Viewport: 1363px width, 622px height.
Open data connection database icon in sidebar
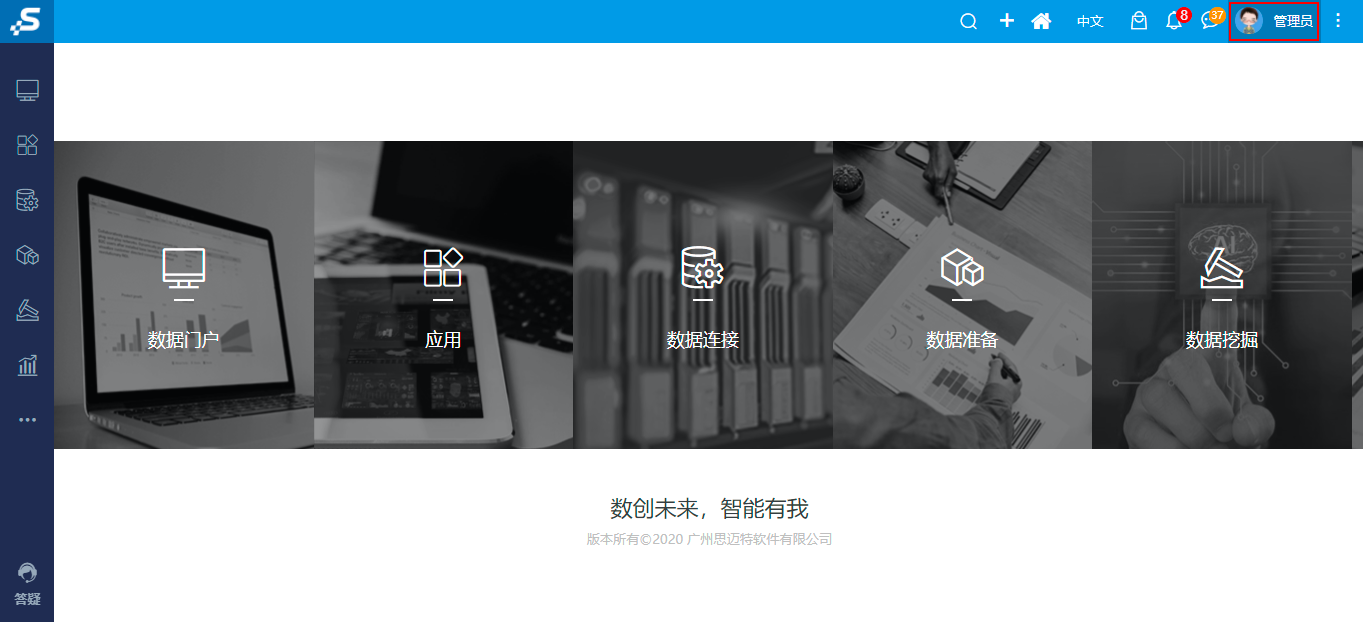point(27,200)
